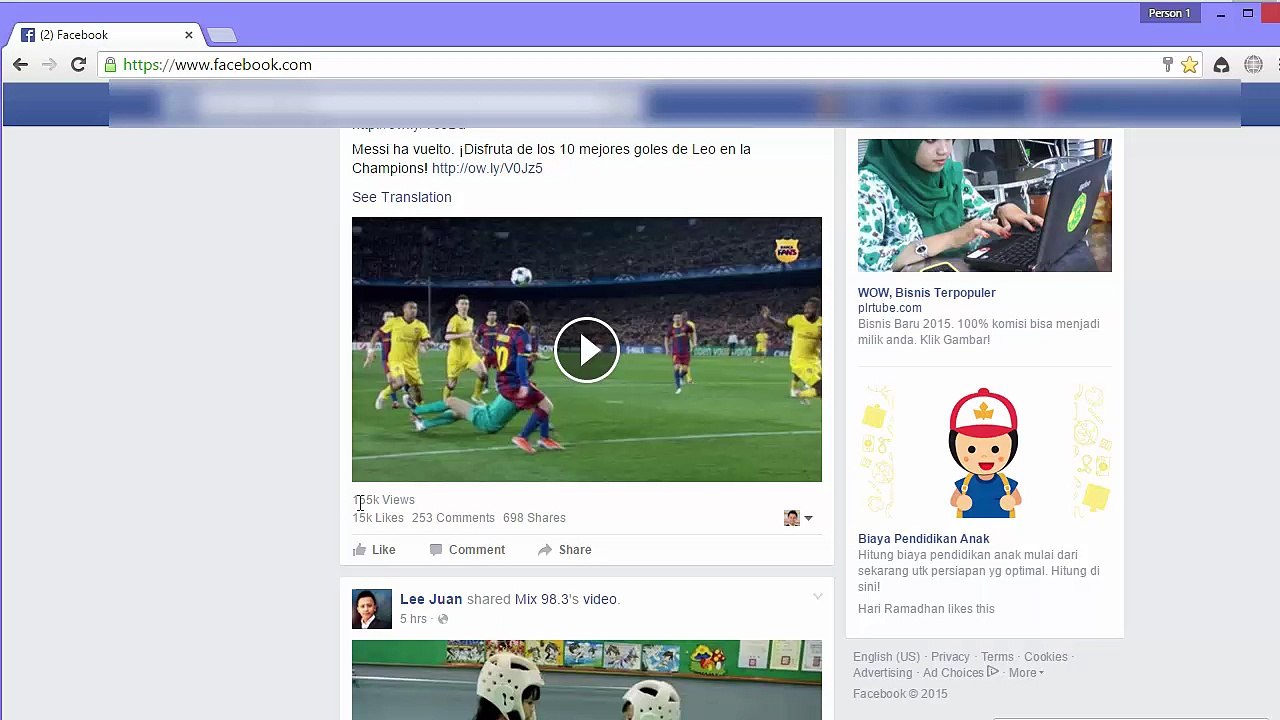1280x720 pixels.
Task: Like the Messi video post
Action: tap(374, 550)
